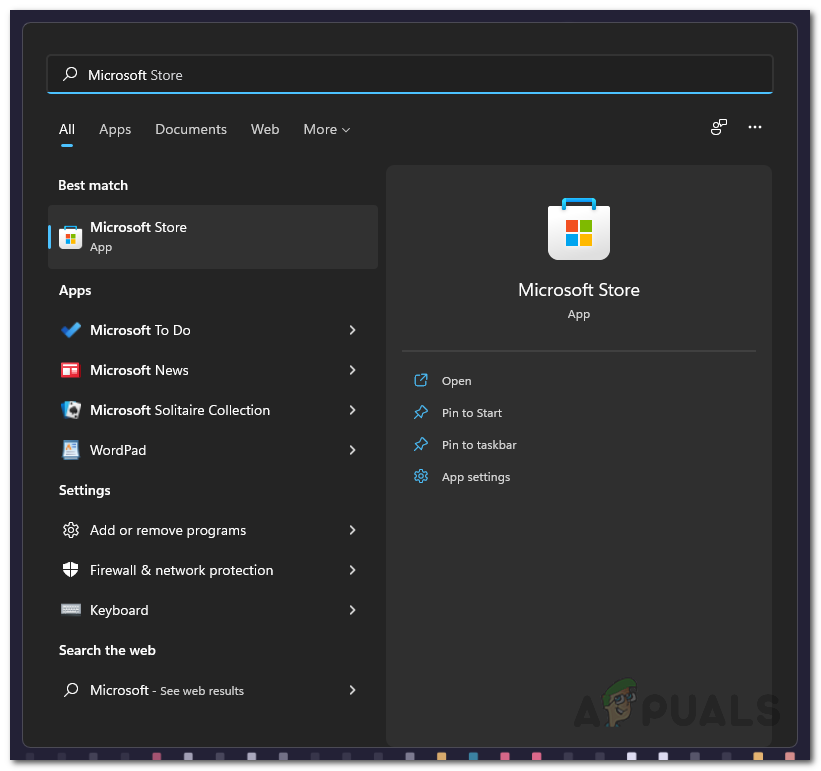The image size is (821, 771).
Task: Expand the WordPad result arrow
Action: point(352,450)
